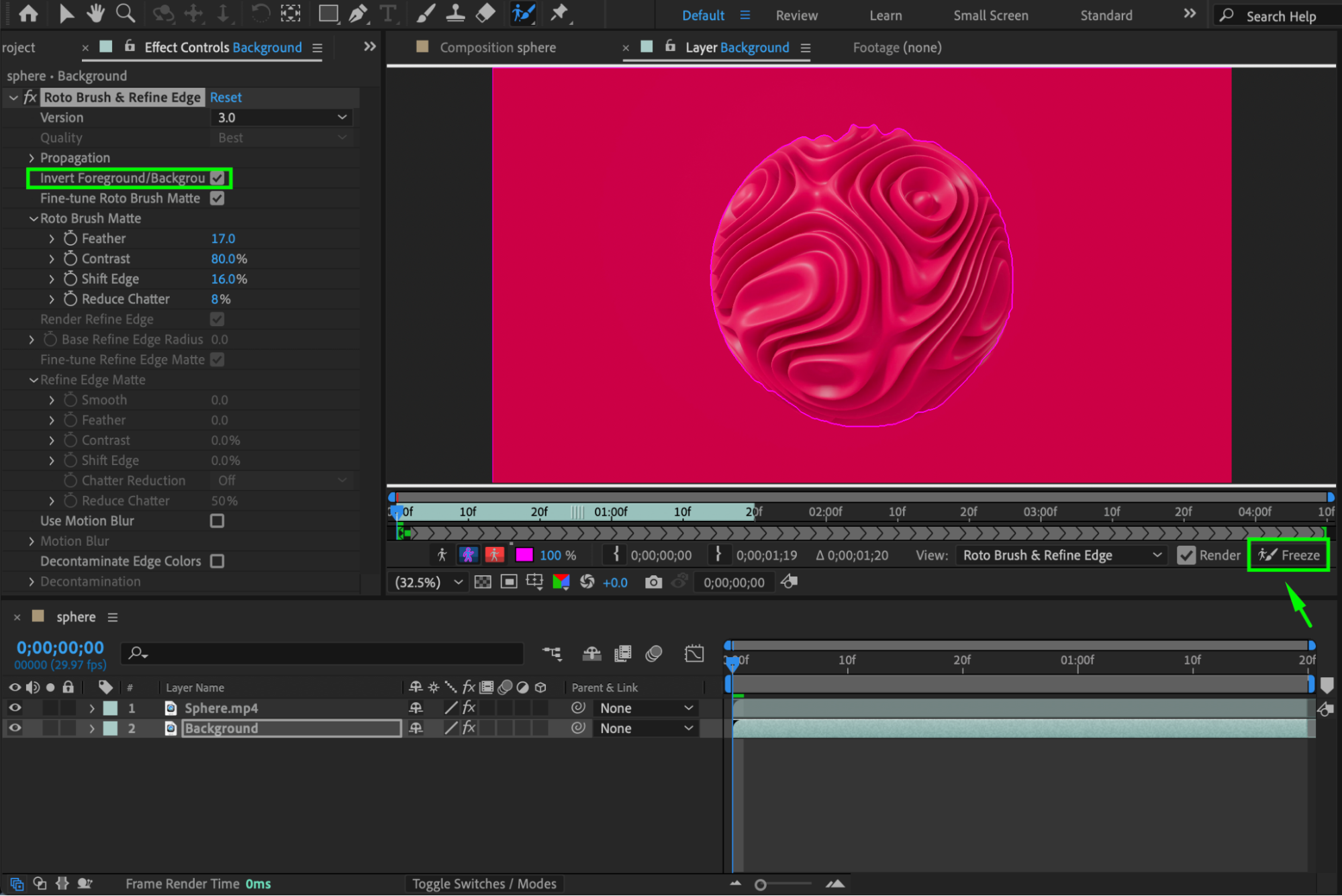The image size is (1342, 896).
Task: Select the Hand tool
Action: (x=95, y=13)
